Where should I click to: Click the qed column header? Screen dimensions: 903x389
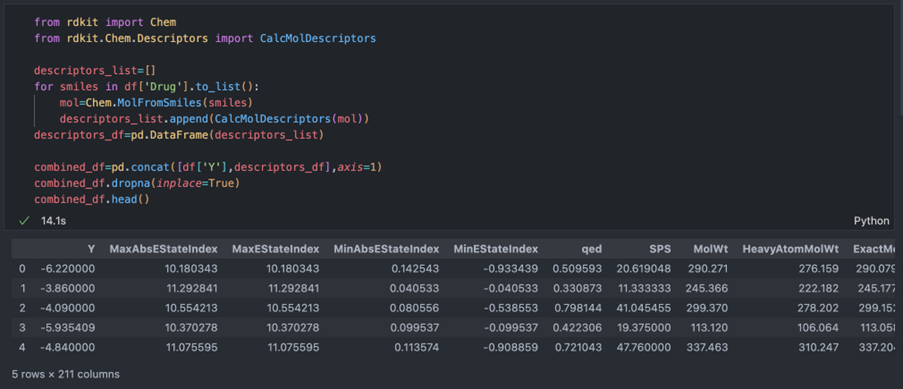click(591, 249)
